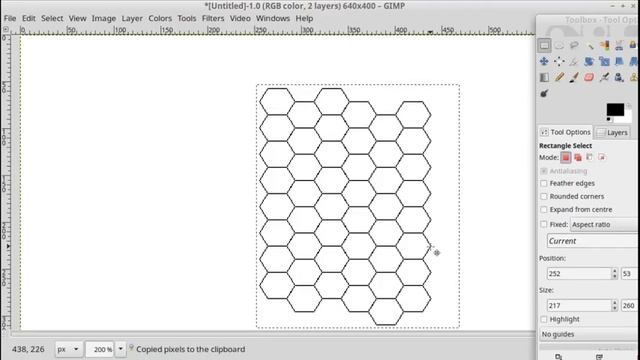The width and height of the screenshot is (640, 360).
Task: Select the Ink tool
Action: coord(619,77)
